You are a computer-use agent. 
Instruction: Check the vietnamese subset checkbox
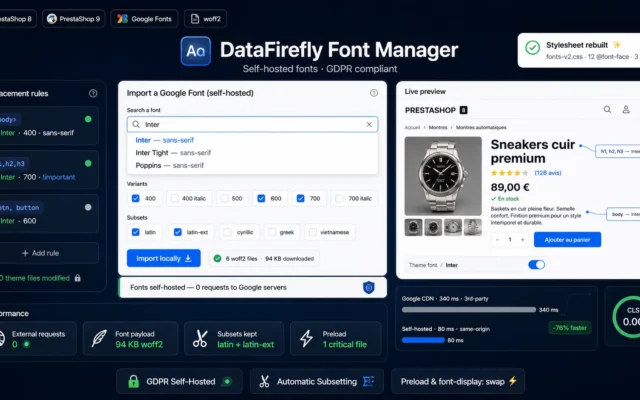pyautogui.click(x=313, y=232)
